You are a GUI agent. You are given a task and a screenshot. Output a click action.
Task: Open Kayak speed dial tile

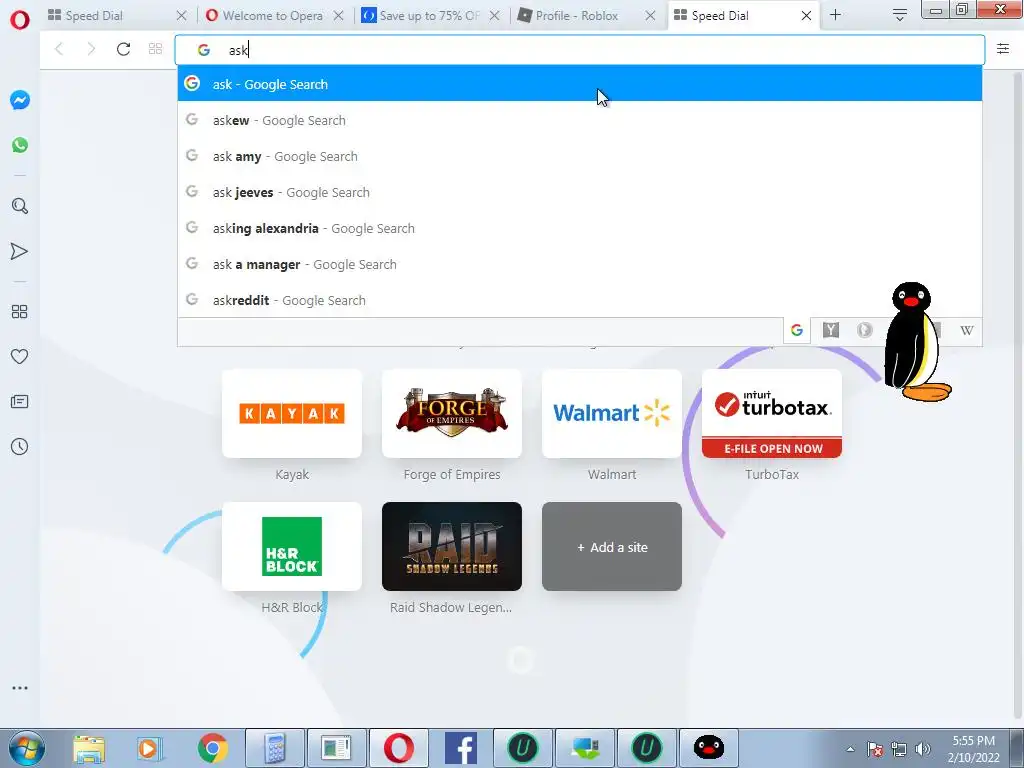[292, 413]
